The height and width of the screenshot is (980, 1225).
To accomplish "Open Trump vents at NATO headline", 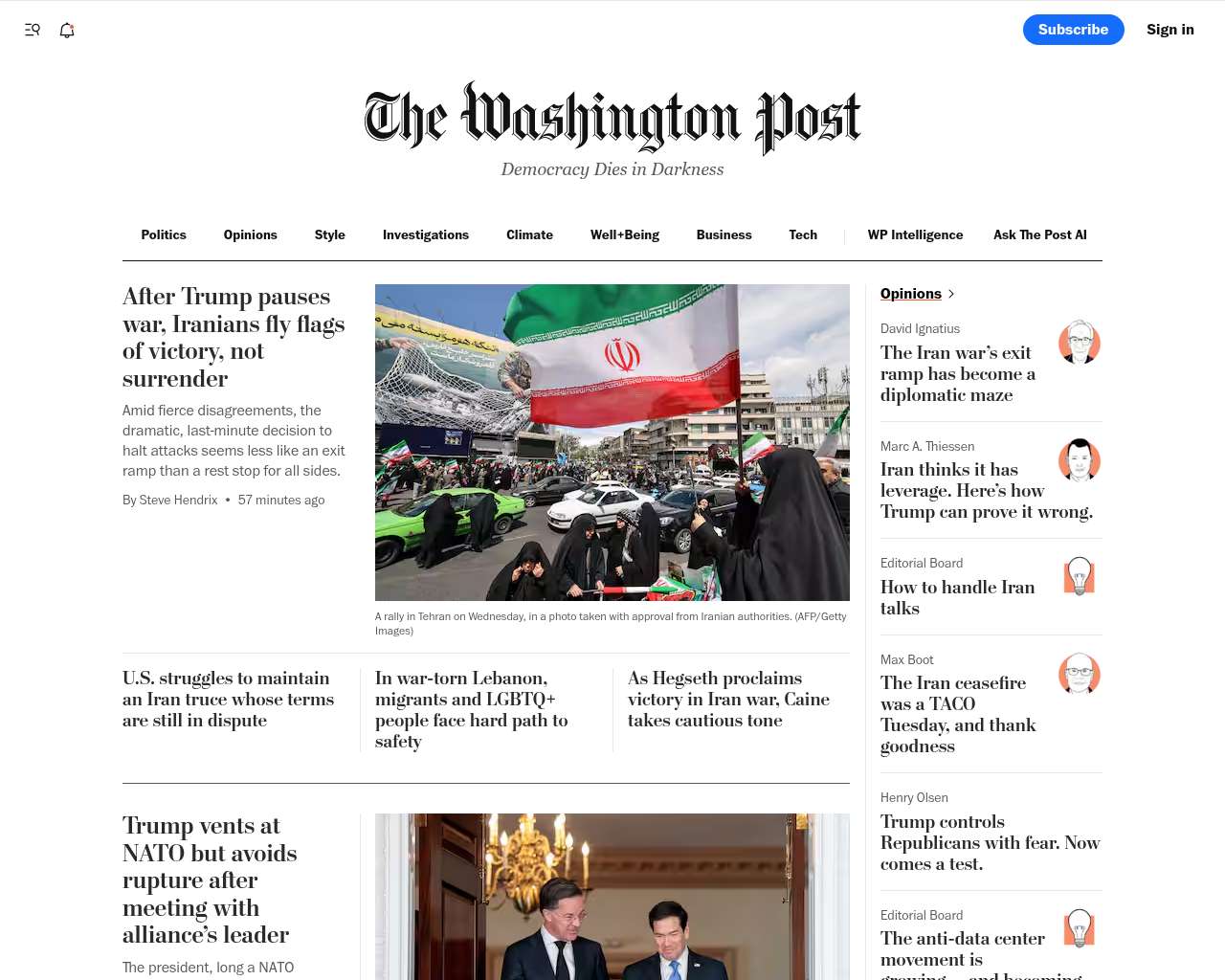I will click(x=210, y=880).
